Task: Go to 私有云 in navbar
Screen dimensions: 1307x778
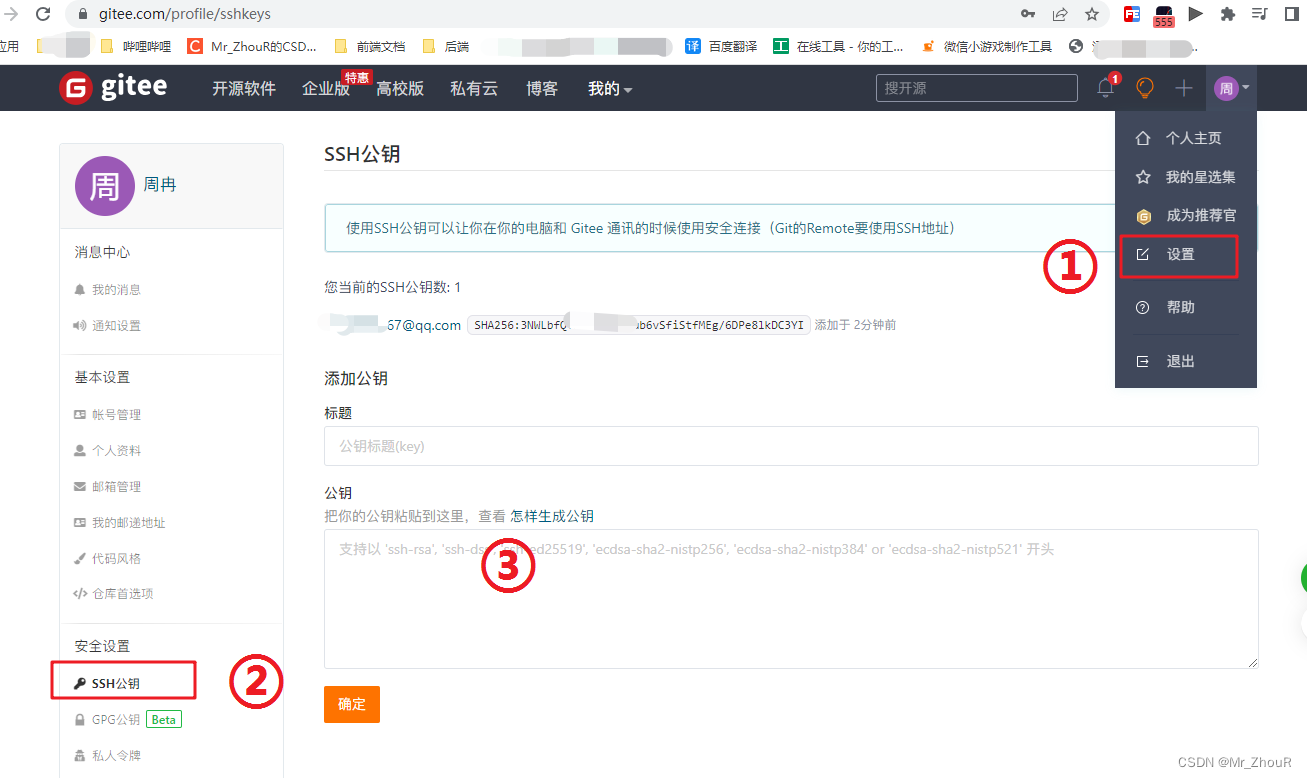Action: [474, 89]
